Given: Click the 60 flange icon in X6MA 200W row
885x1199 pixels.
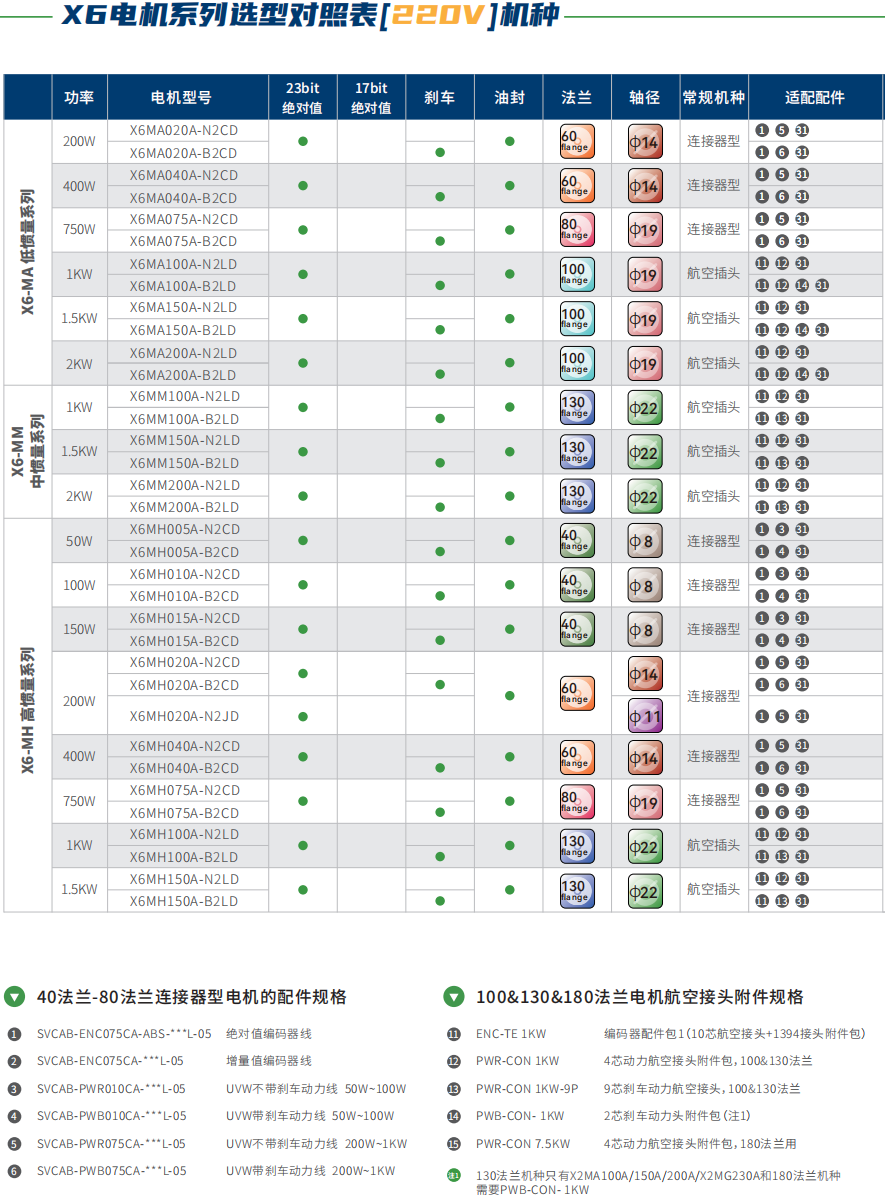Looking at the screenshot, I should point(577,142).
